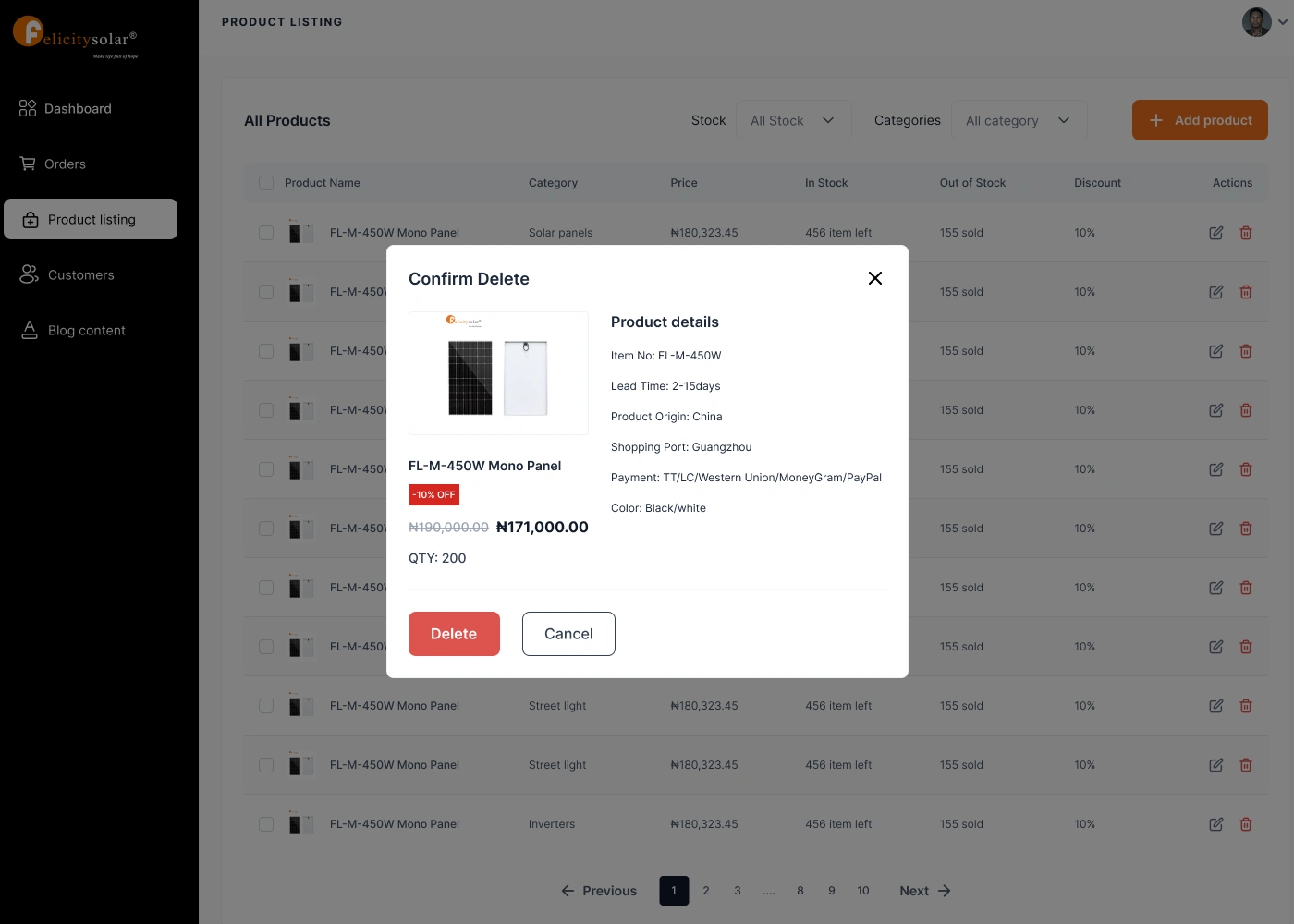Click the edit icon in first product row
The width and height of the screenshot is (1294, 924).
tap(1216, 233)
